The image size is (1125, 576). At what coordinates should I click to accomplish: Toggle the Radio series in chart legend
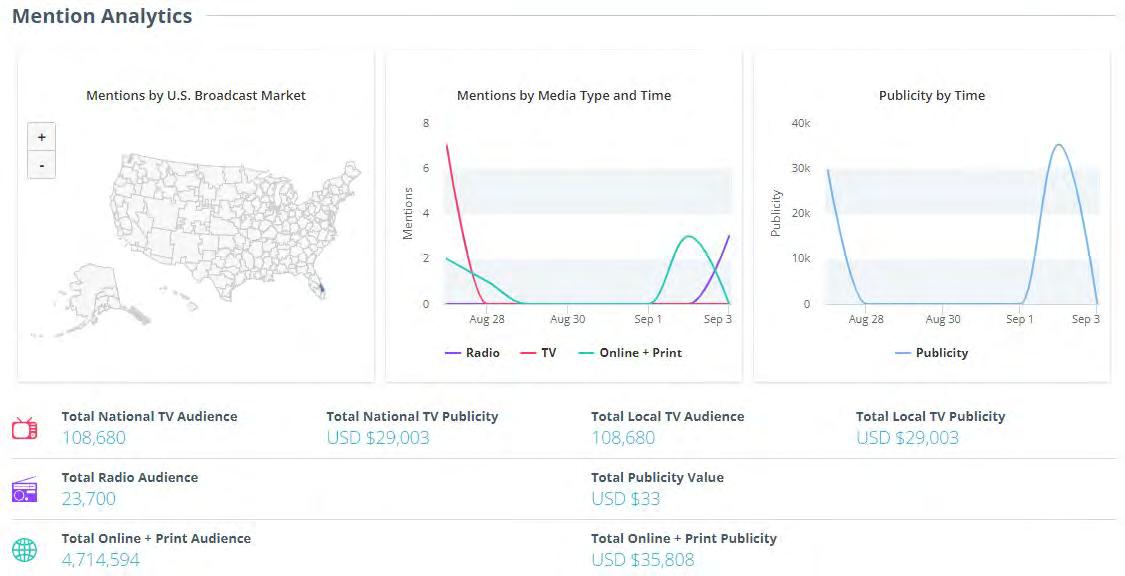tap(471, 352)
